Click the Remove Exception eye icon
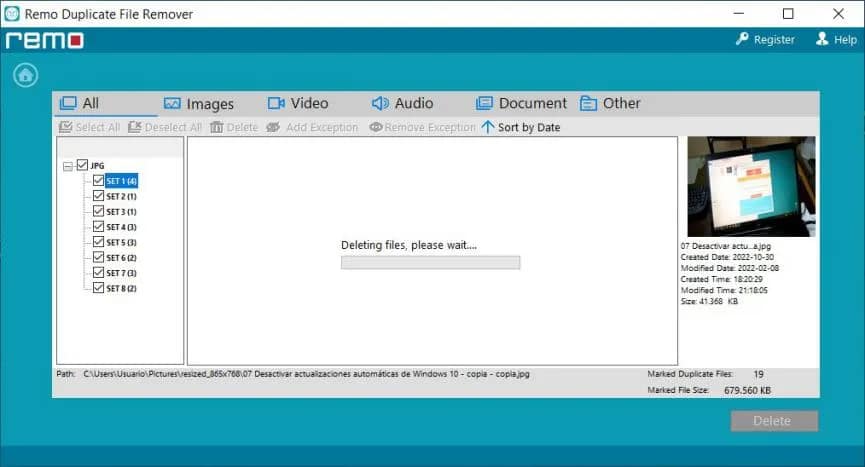Screen dimensions: 865x467 [376, 127]
